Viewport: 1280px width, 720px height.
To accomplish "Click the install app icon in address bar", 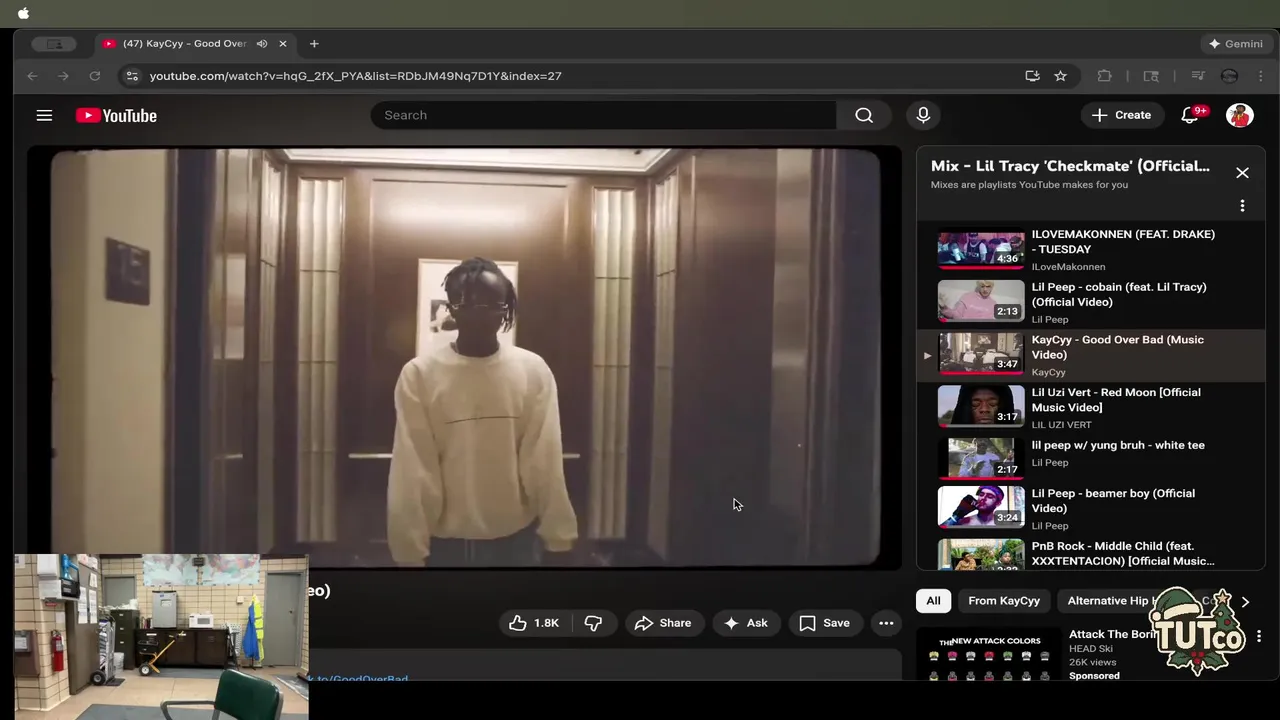I will pos(1032,76).
